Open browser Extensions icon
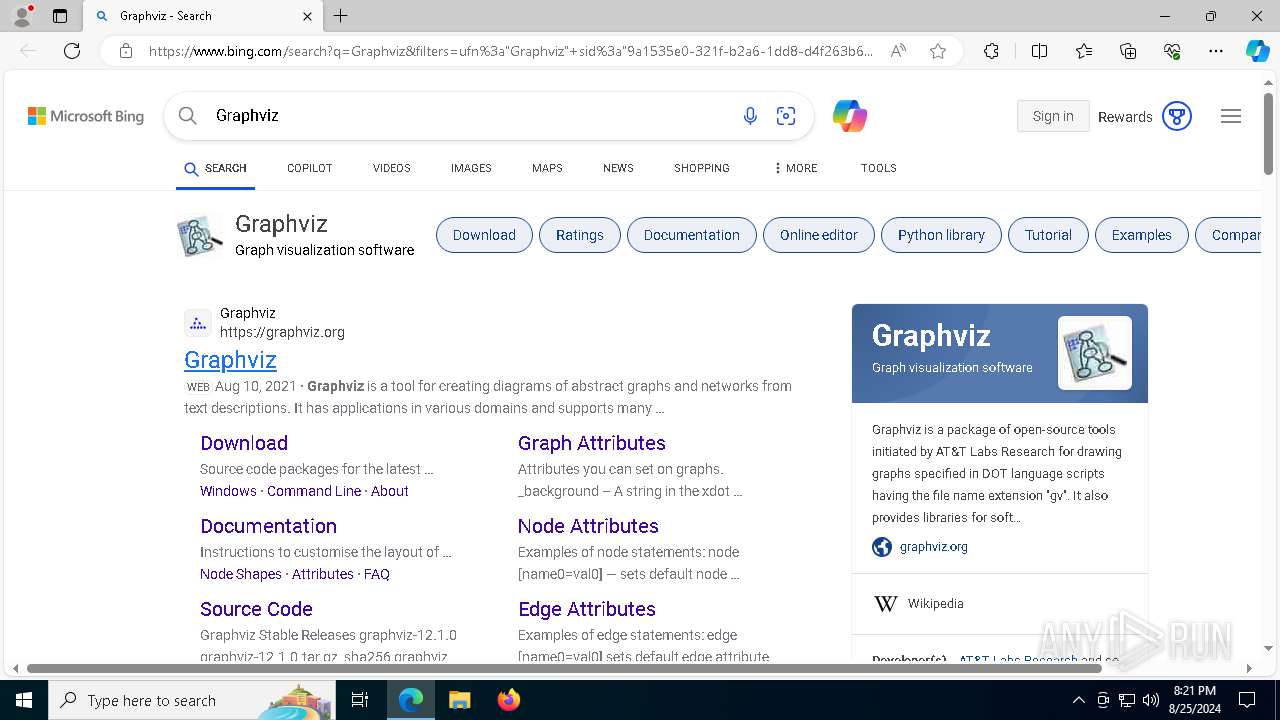Image resolution: width=1280 pixels, height=720 pixels. (x=991, y=51)
